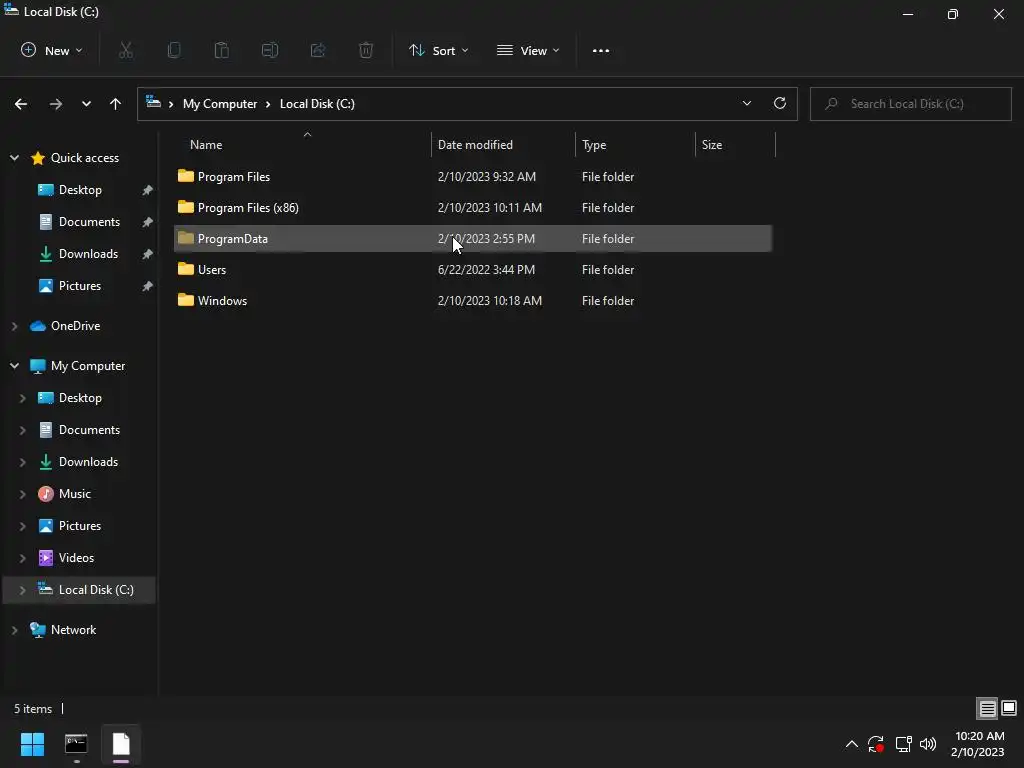Expand the Network tree node
The height and width of the screenshot is (768, 1024).
pos(14,630)
